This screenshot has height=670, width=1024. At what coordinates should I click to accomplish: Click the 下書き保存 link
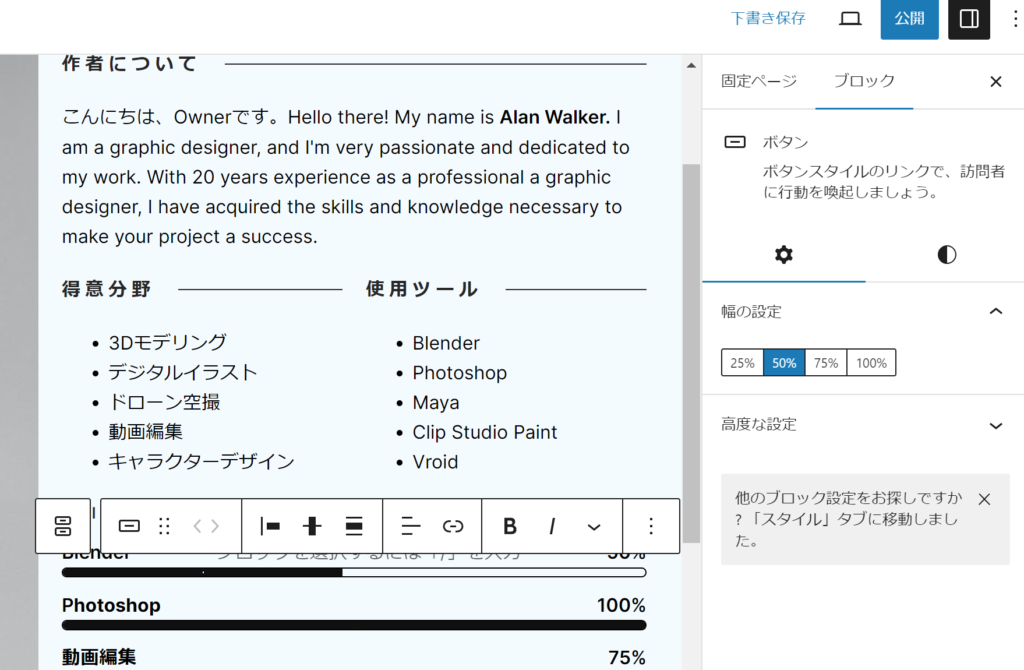coord(768,18)
